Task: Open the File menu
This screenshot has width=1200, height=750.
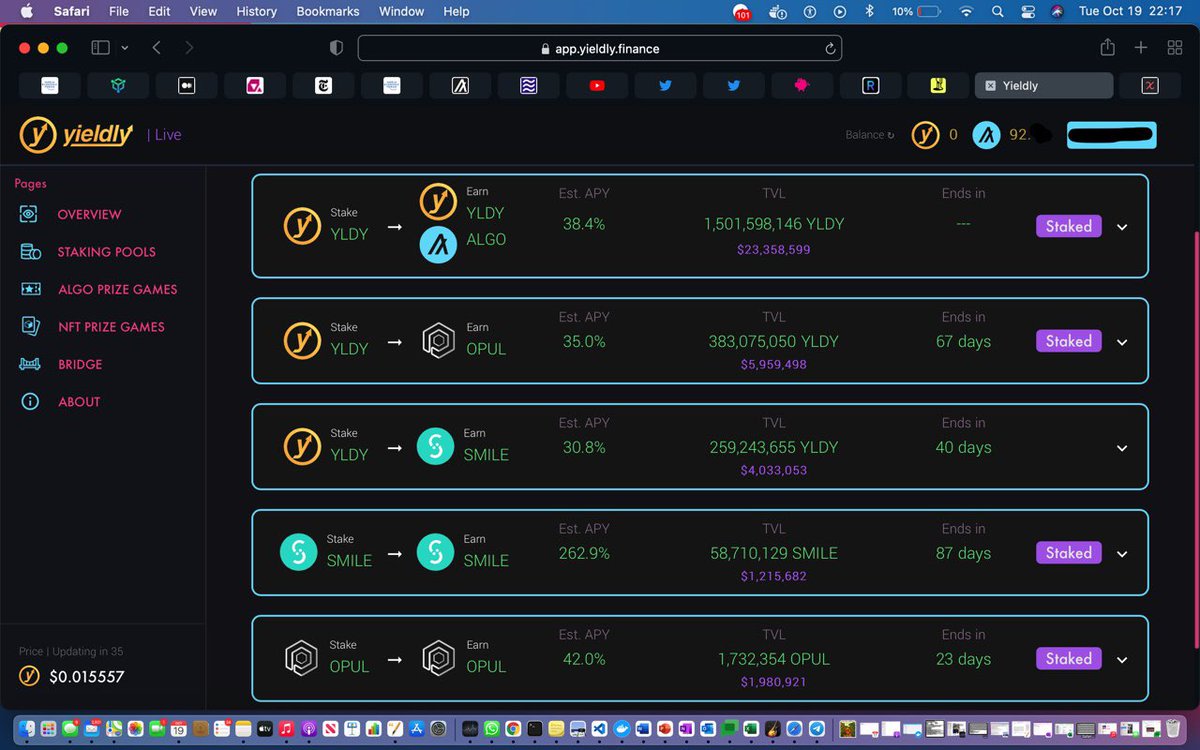Action: 119,11
